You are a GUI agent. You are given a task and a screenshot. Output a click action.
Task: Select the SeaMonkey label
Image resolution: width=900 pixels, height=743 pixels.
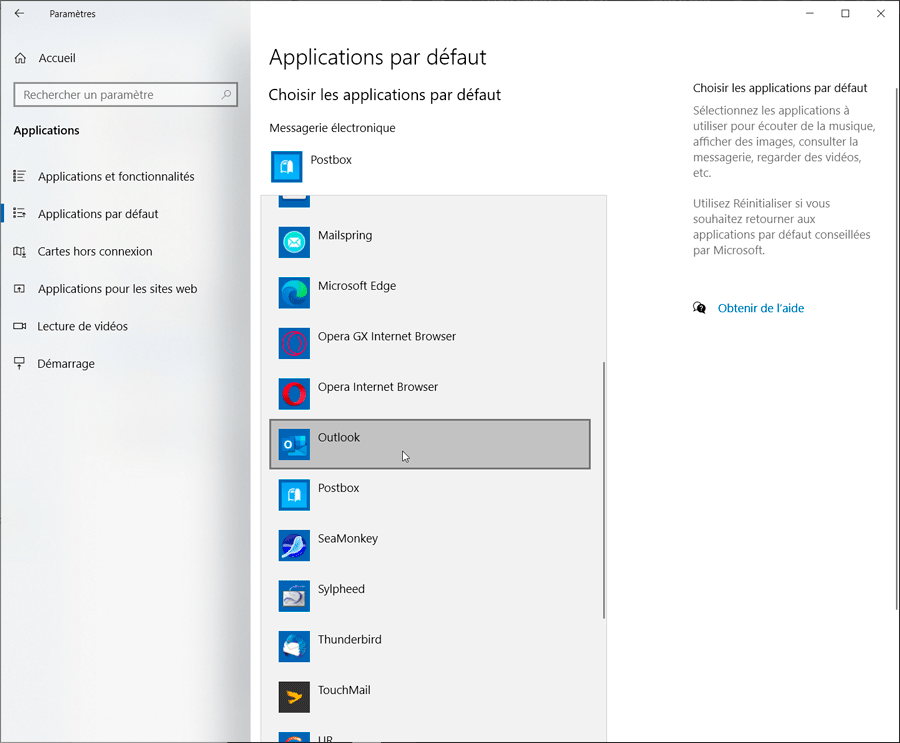point(348,538)
